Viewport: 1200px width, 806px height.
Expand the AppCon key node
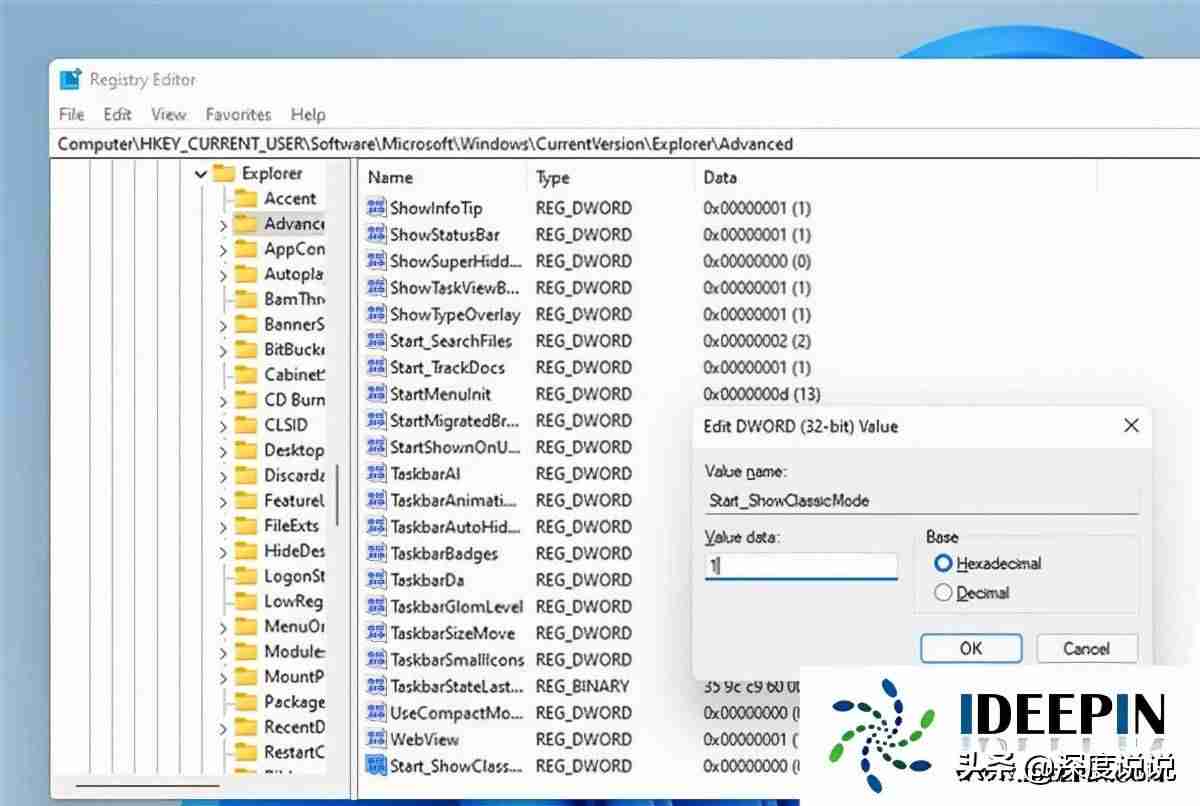click(x=223, y=249)
